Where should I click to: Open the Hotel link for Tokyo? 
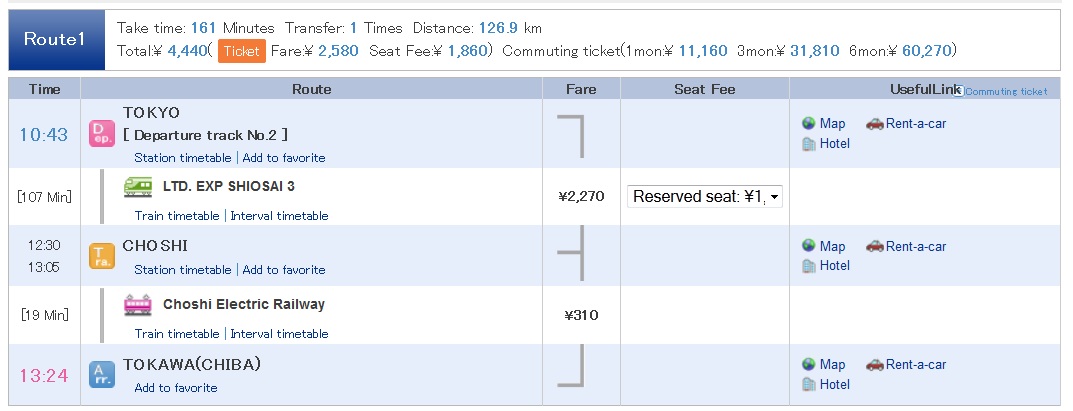pos(835,144)
